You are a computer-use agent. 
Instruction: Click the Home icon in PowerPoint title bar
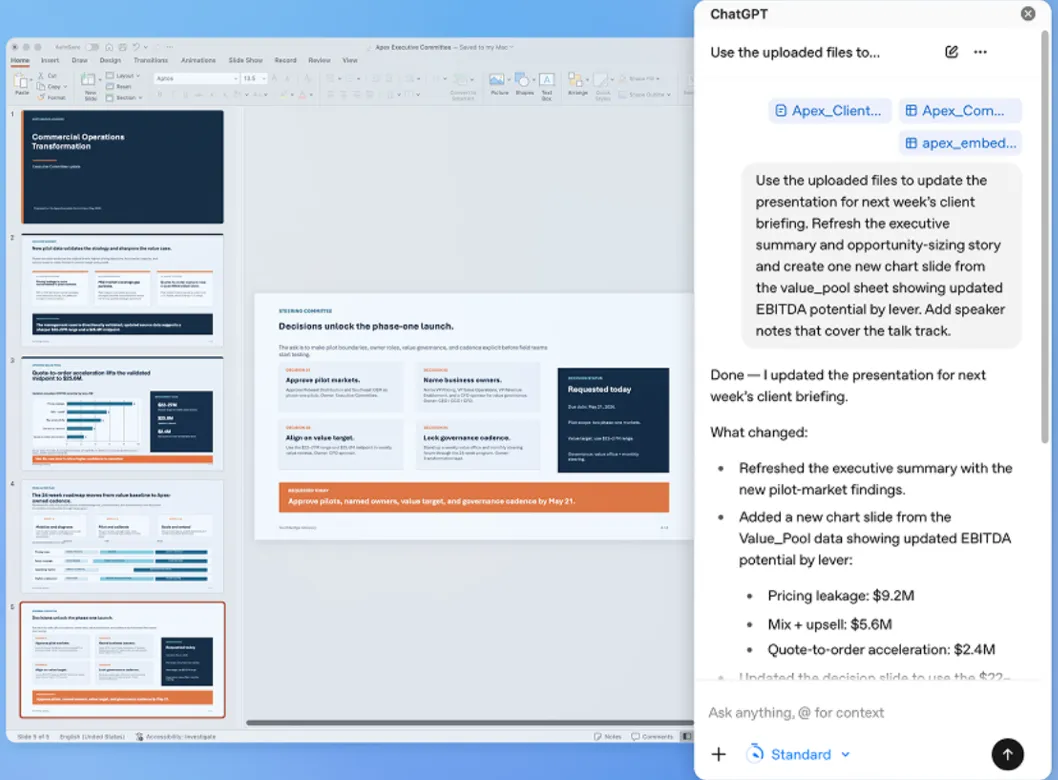(x=109, y=47)
